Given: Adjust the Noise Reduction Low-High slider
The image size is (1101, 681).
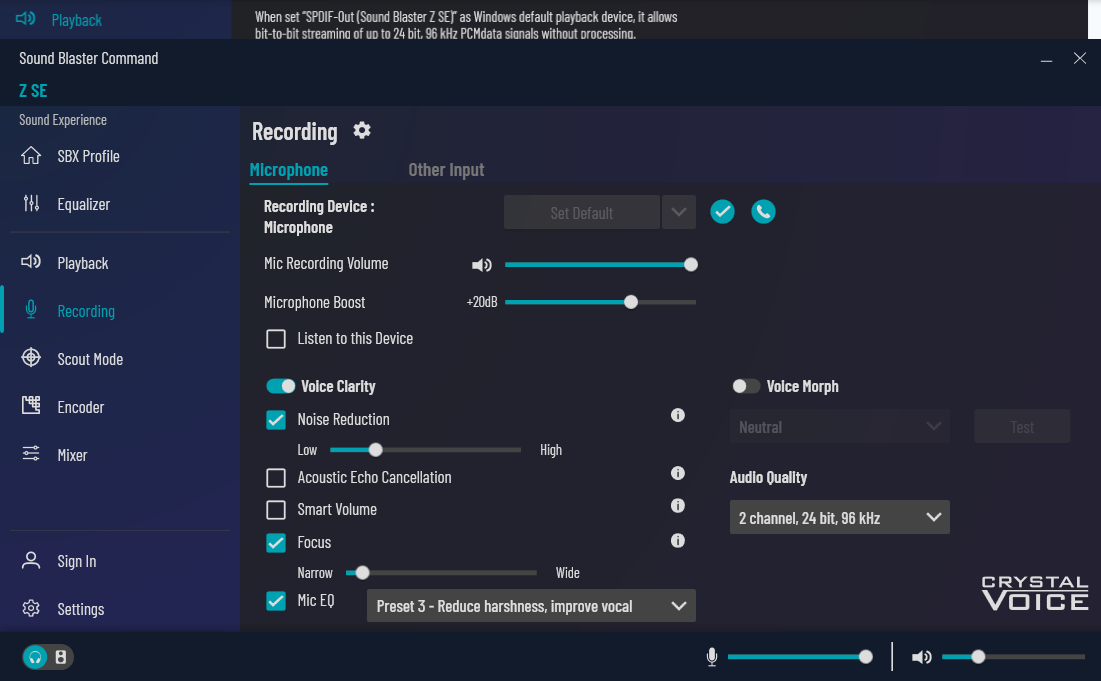Looking at the screenshot, I should [x=426, y=449].
